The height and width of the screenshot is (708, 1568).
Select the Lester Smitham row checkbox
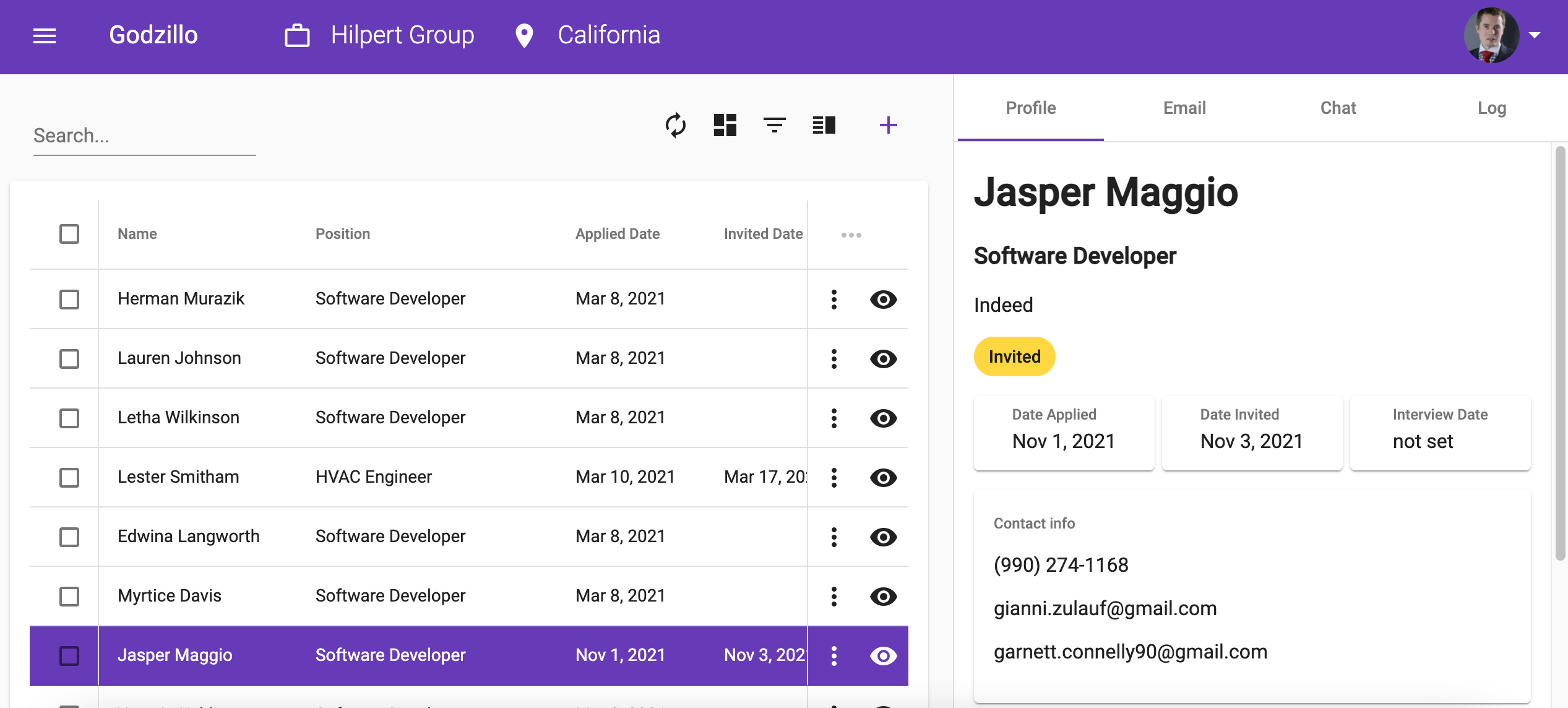pyautogui.click(x=69, y=477)
